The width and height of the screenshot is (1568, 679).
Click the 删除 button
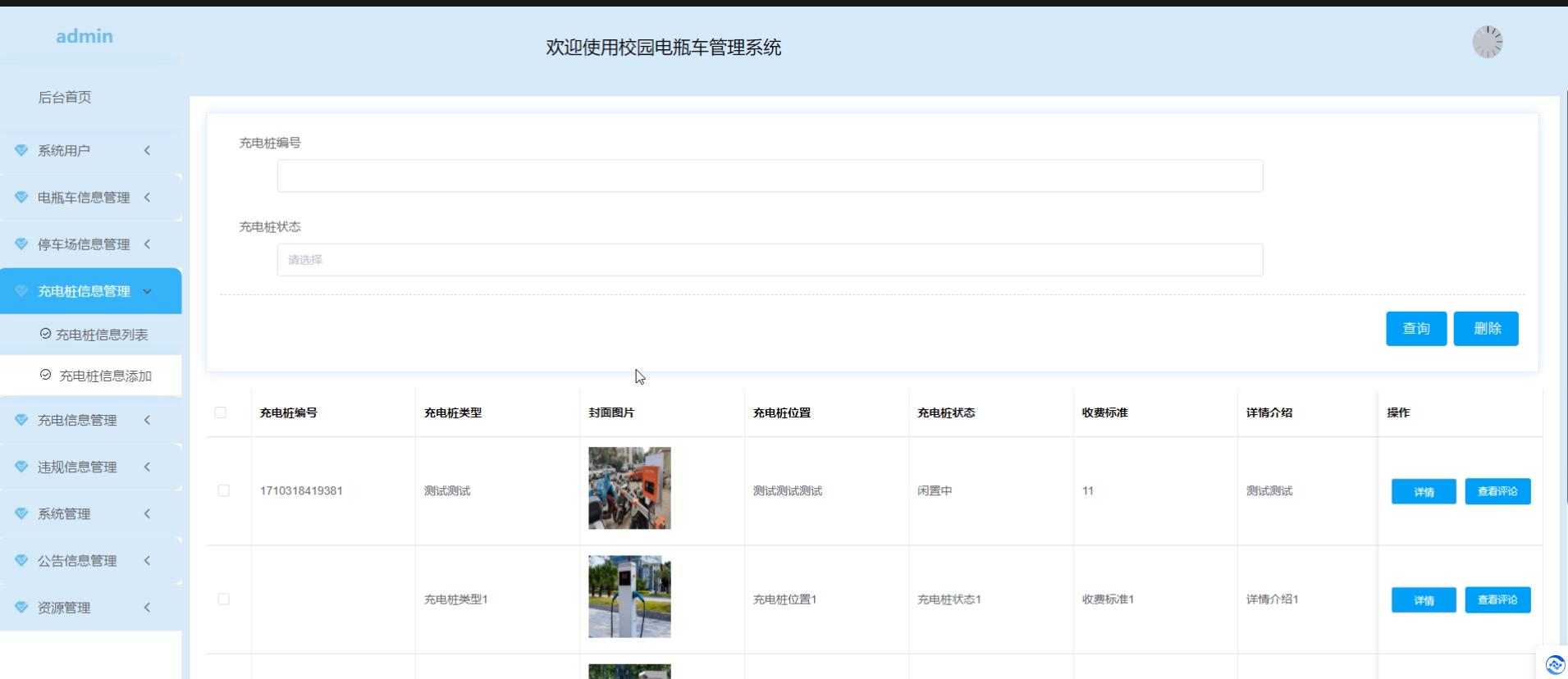coord(1486,329)
